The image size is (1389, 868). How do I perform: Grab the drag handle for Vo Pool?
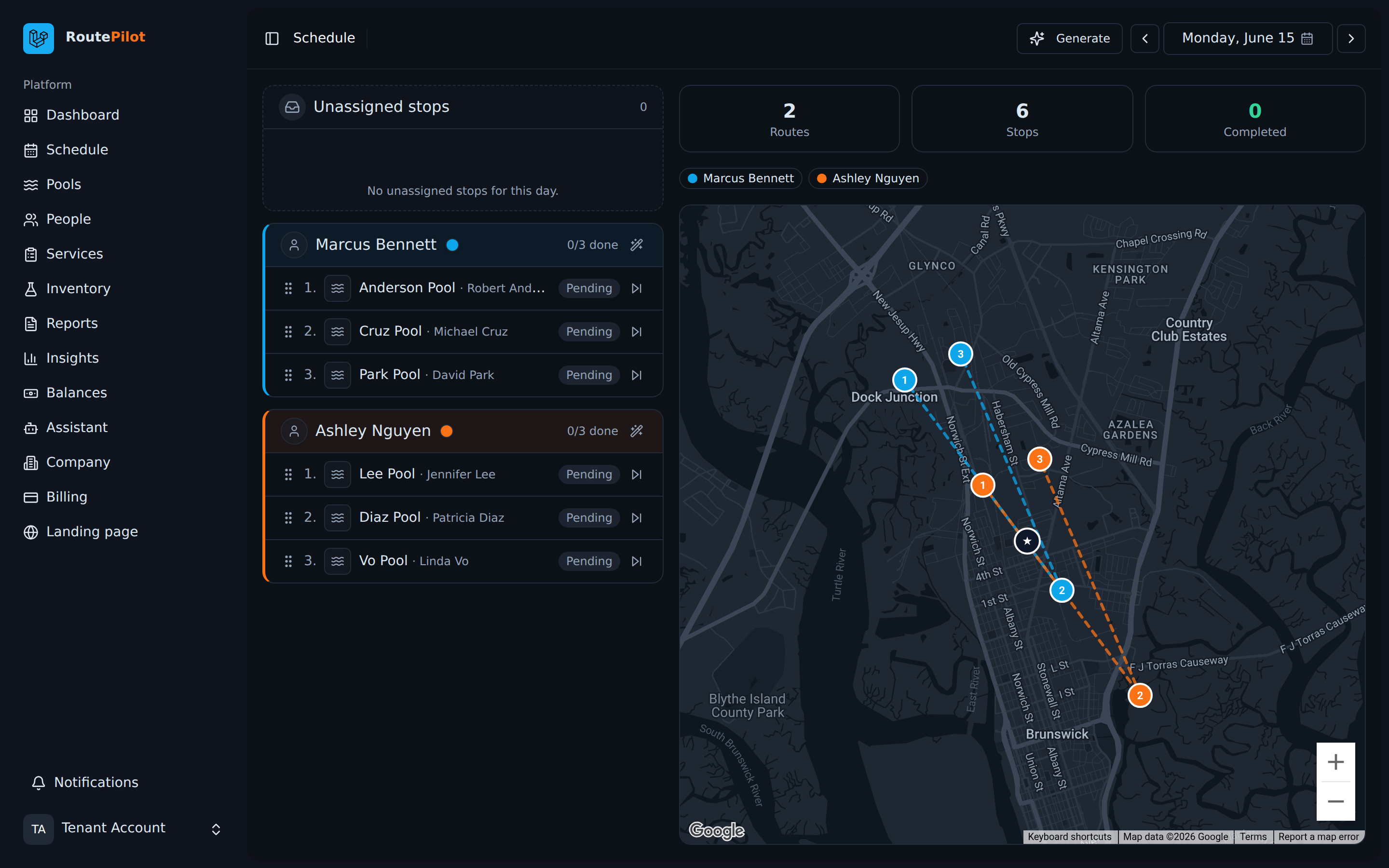coord(288,561)
